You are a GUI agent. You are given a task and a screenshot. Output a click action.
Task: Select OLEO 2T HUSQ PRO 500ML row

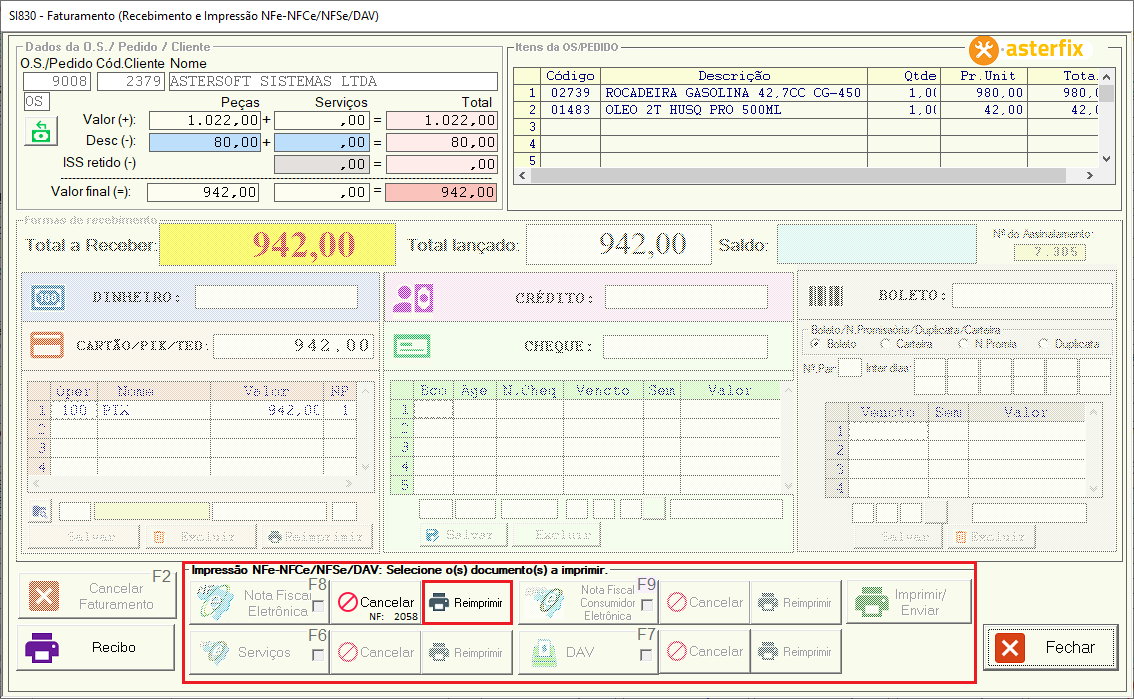click(806, 110)
